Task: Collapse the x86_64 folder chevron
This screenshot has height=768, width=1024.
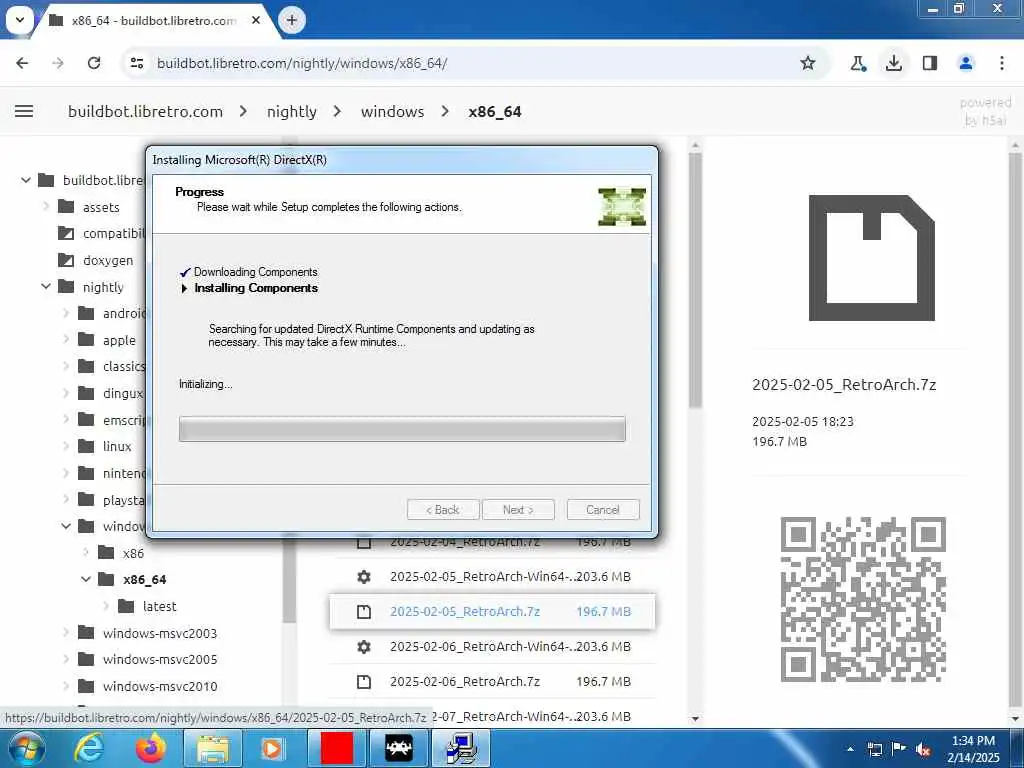Action: pos(86,579)
